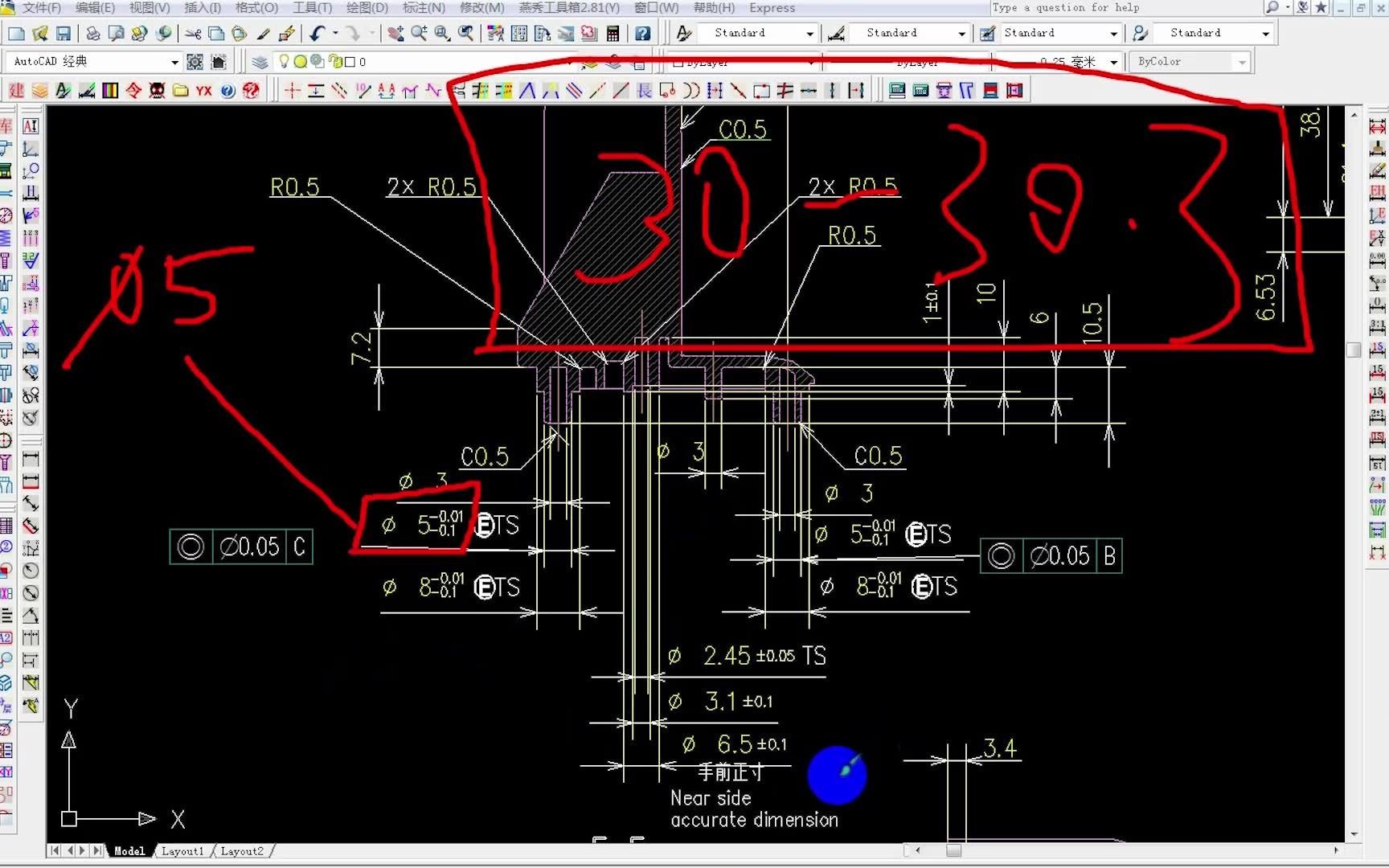Click the AI text icon in left toolbar
The height and width of the screenshot is (868, 1389).
(x=31, y=126)
